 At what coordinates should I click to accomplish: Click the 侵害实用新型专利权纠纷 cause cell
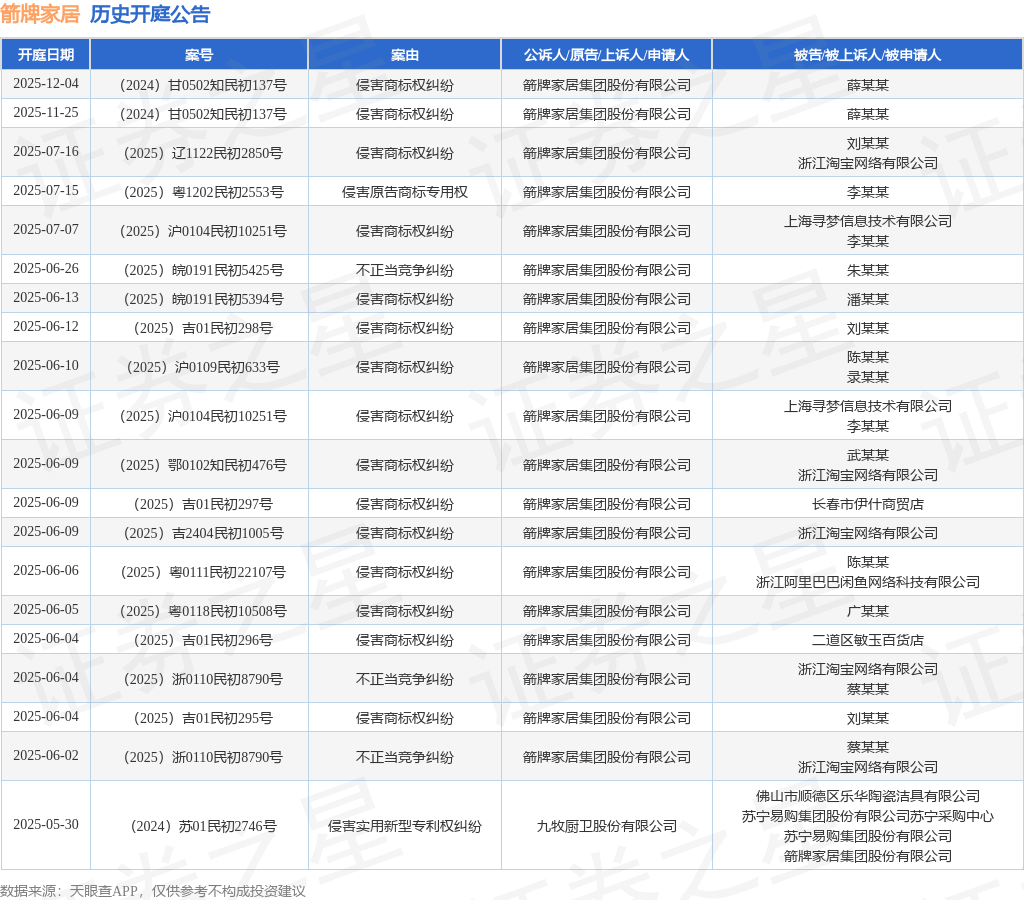(x=405, y=827)
